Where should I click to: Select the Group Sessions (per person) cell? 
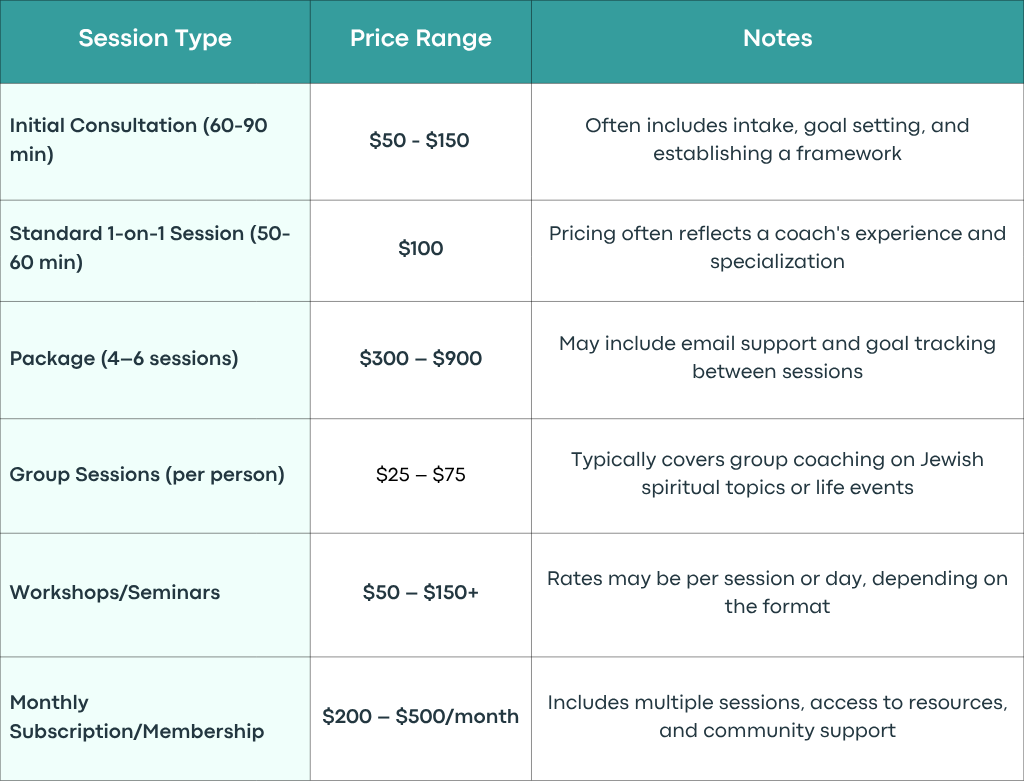pos(155,476)
